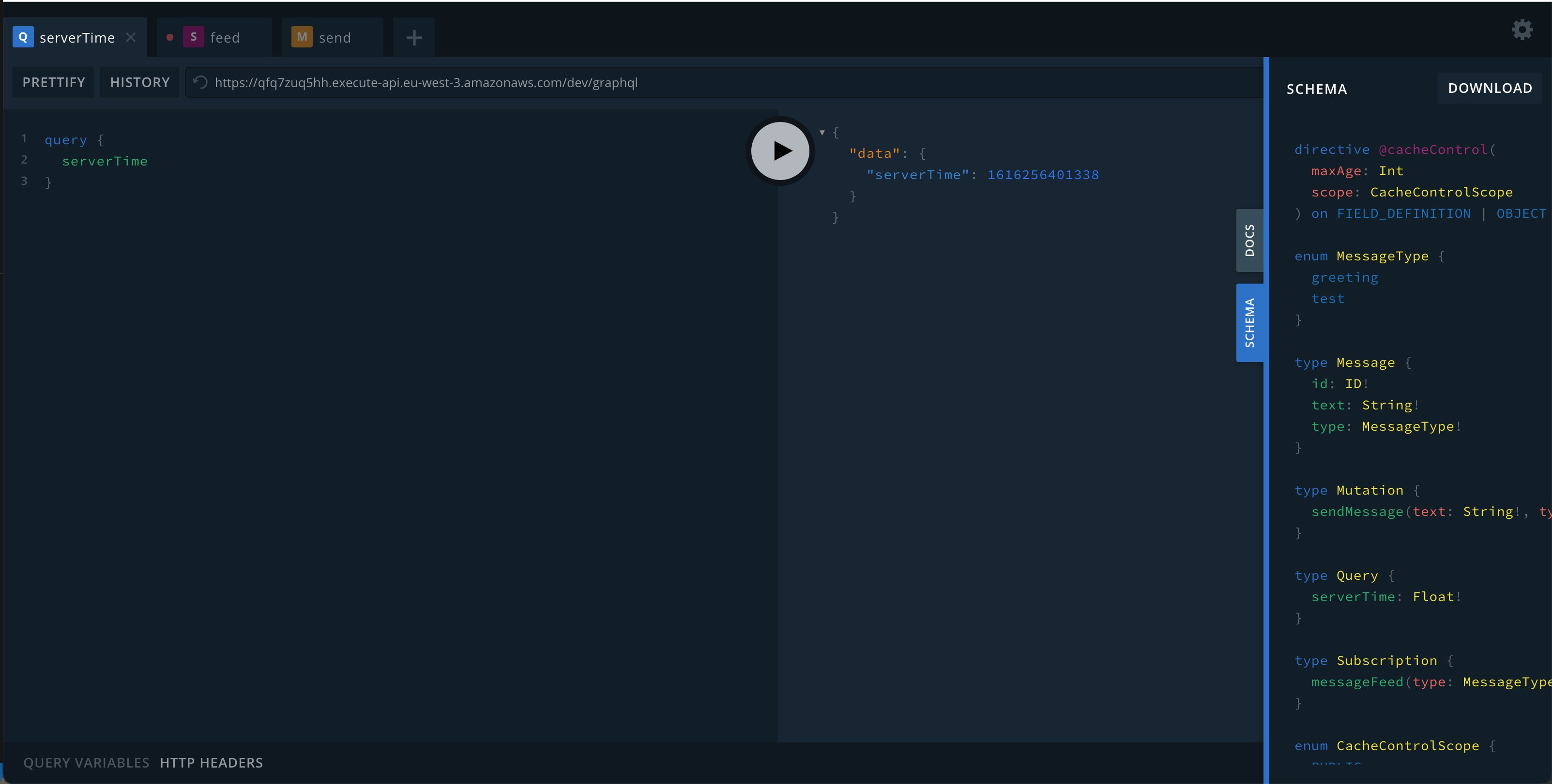
Task: Click CacheControlScope in the directive scope line
Action: 1441,192
